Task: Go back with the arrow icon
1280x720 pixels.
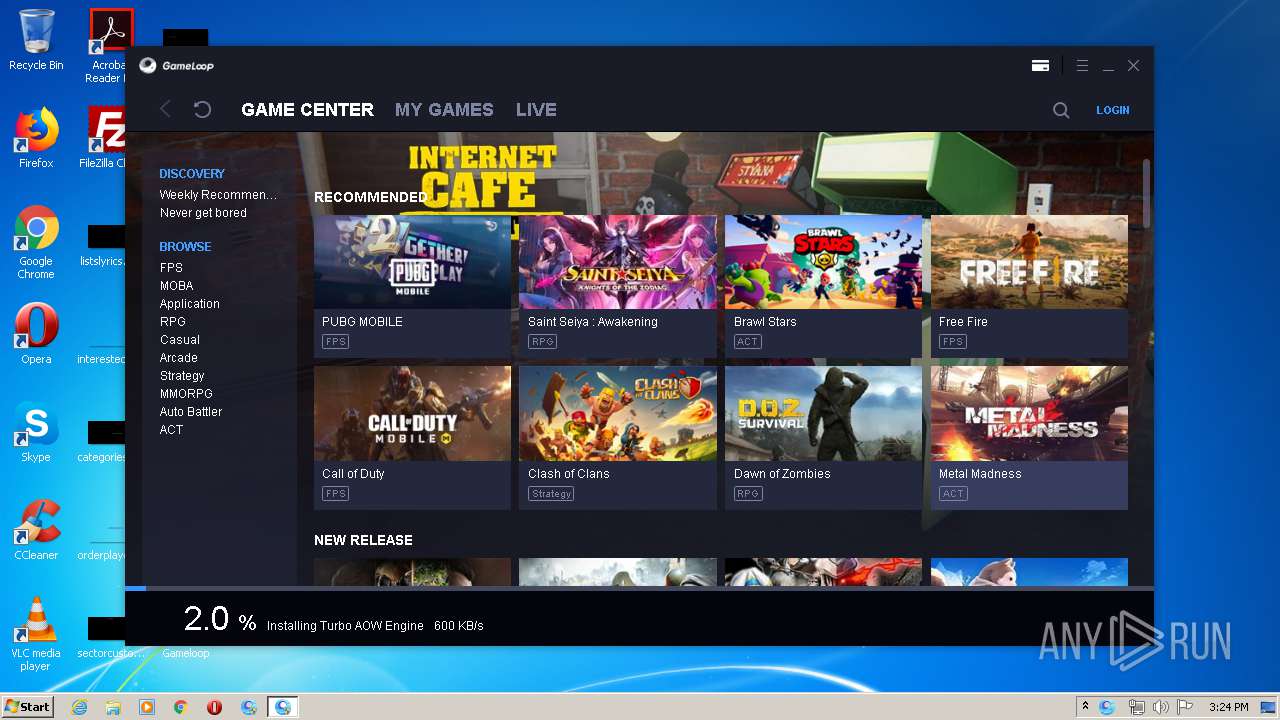Action: [166, 109]
